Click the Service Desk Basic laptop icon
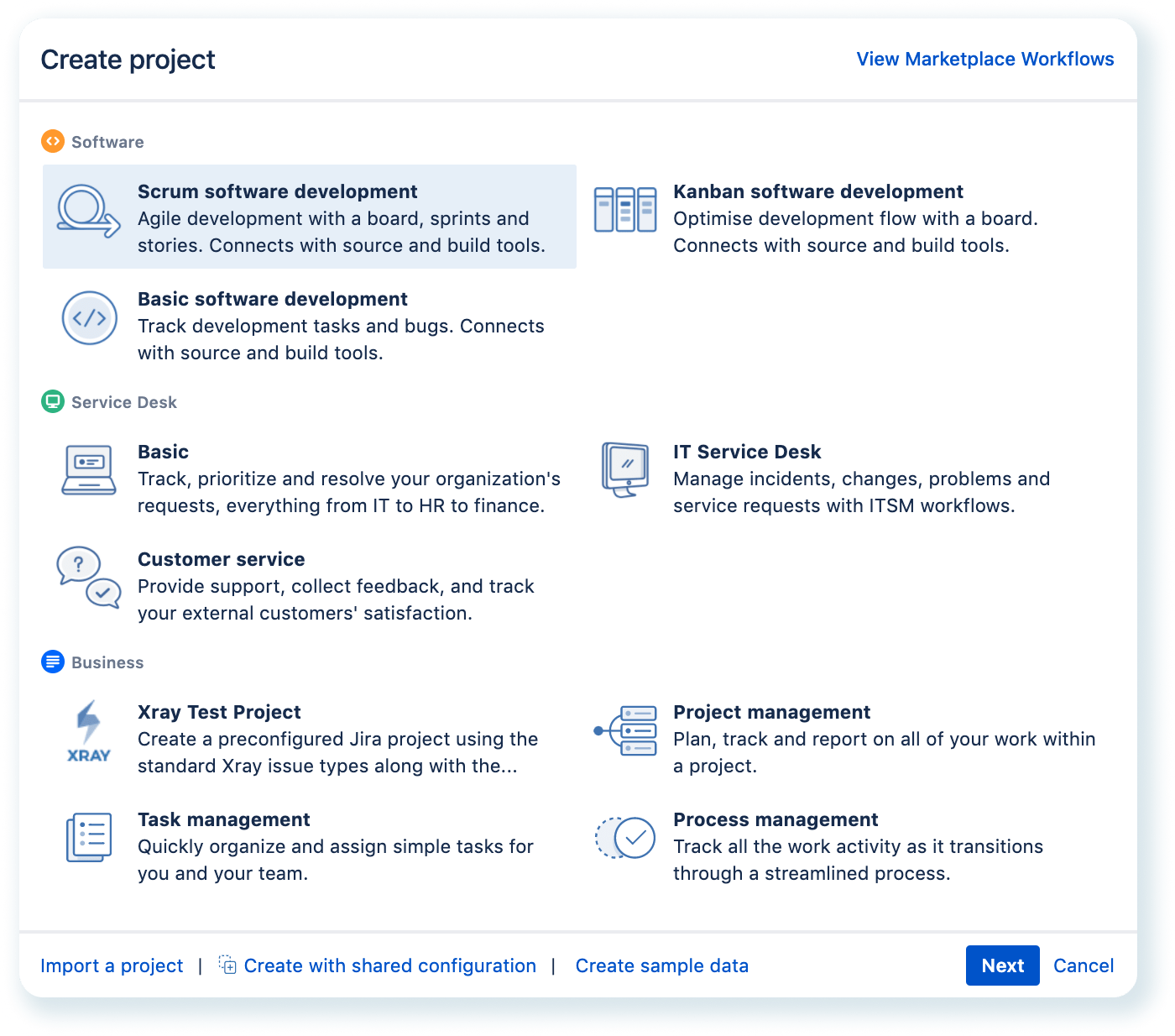Screen dimensions: 1175x1036 tap(89, 470)
